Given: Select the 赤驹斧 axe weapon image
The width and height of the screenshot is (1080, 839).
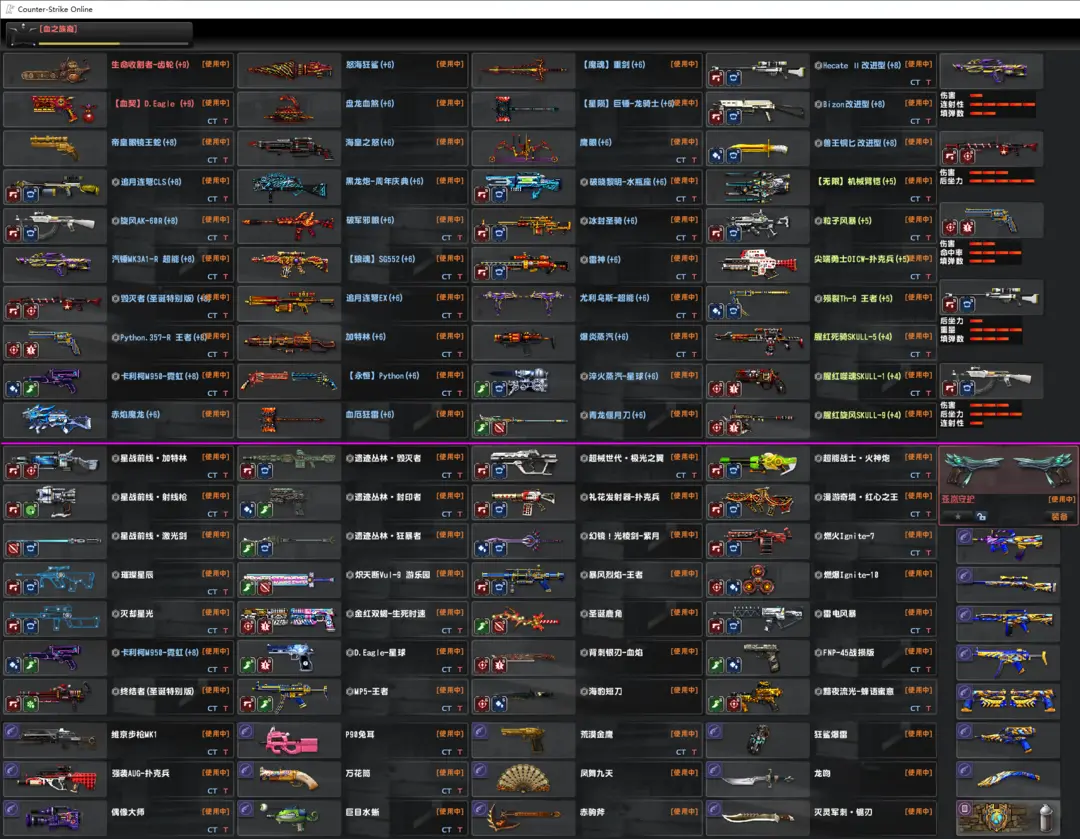Looking at the screenshot, I should [x=523, y=818].
